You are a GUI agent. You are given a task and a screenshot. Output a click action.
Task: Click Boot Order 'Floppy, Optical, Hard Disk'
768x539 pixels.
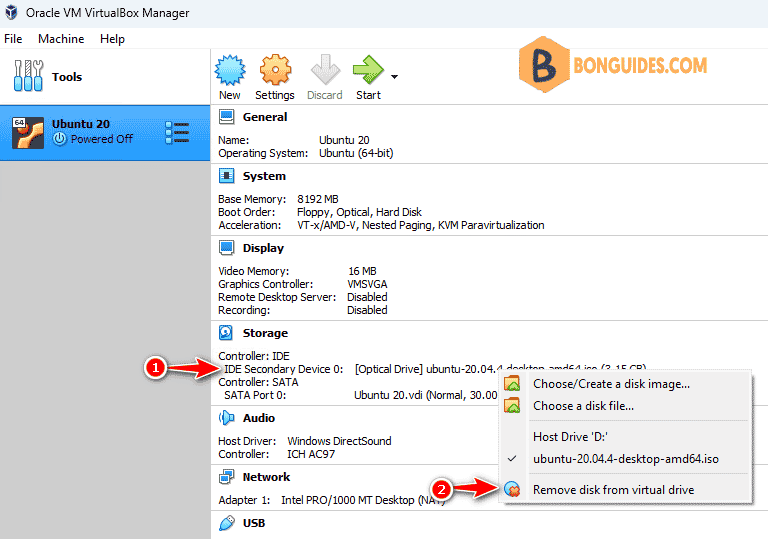[359, 212]
